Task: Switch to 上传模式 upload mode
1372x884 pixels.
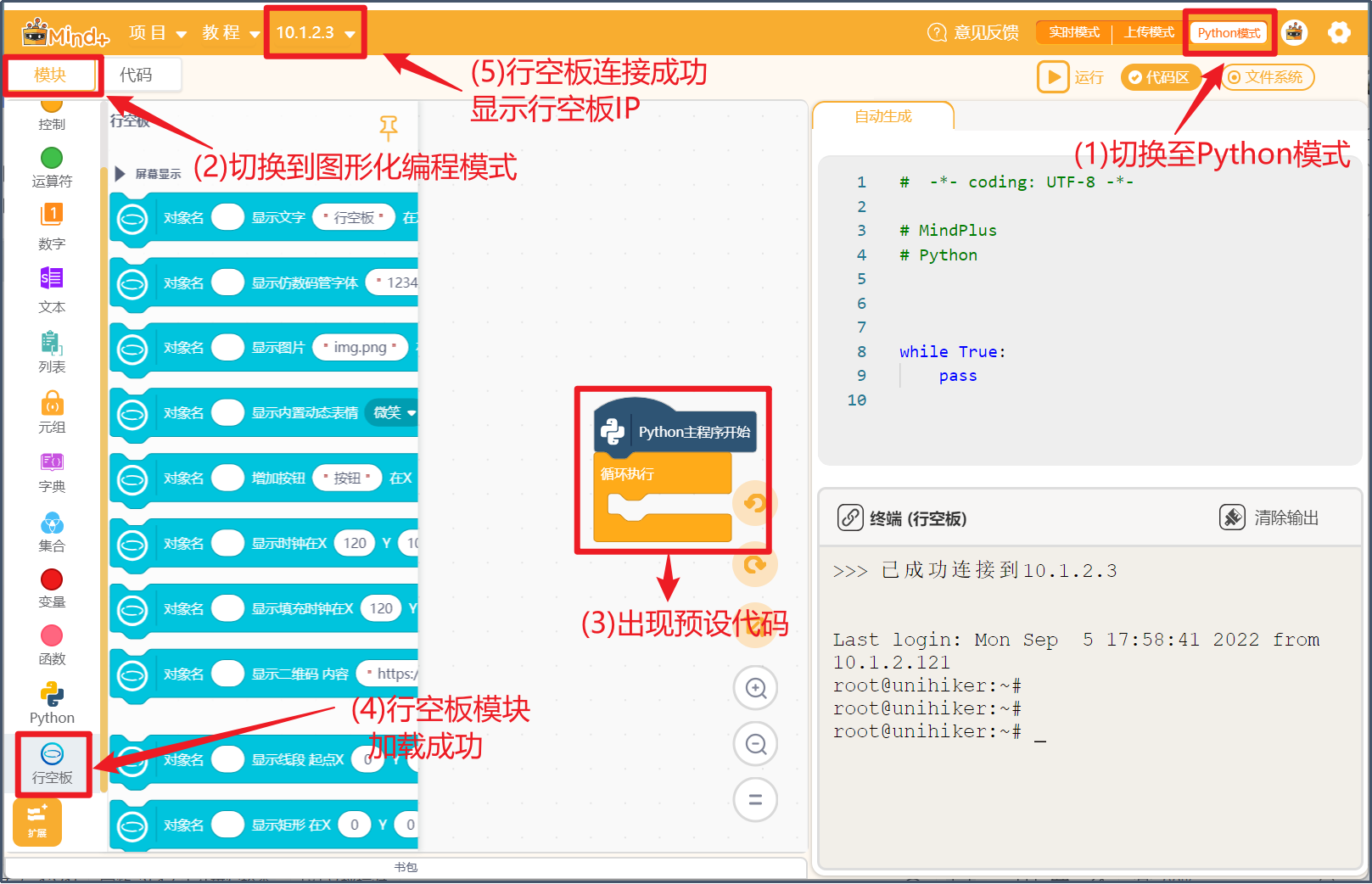Action: (x=1149, y=32)
